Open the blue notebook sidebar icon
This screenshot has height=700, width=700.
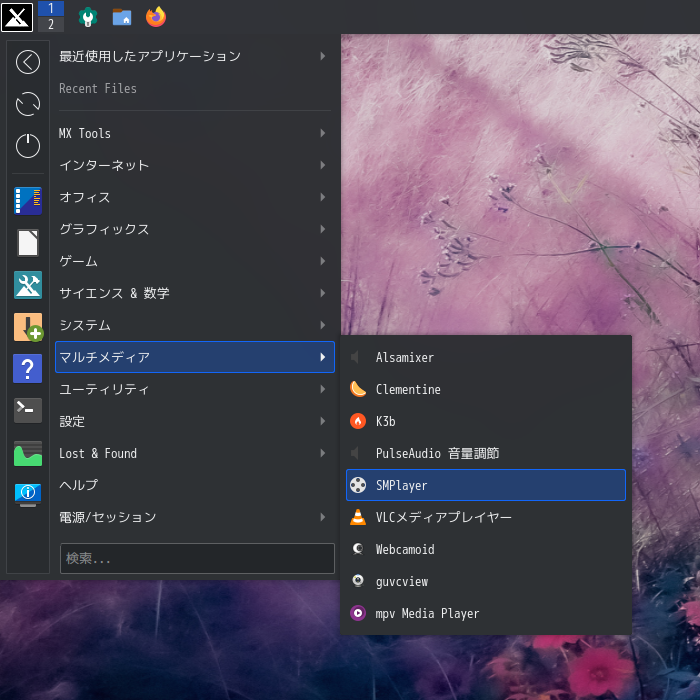28,200
